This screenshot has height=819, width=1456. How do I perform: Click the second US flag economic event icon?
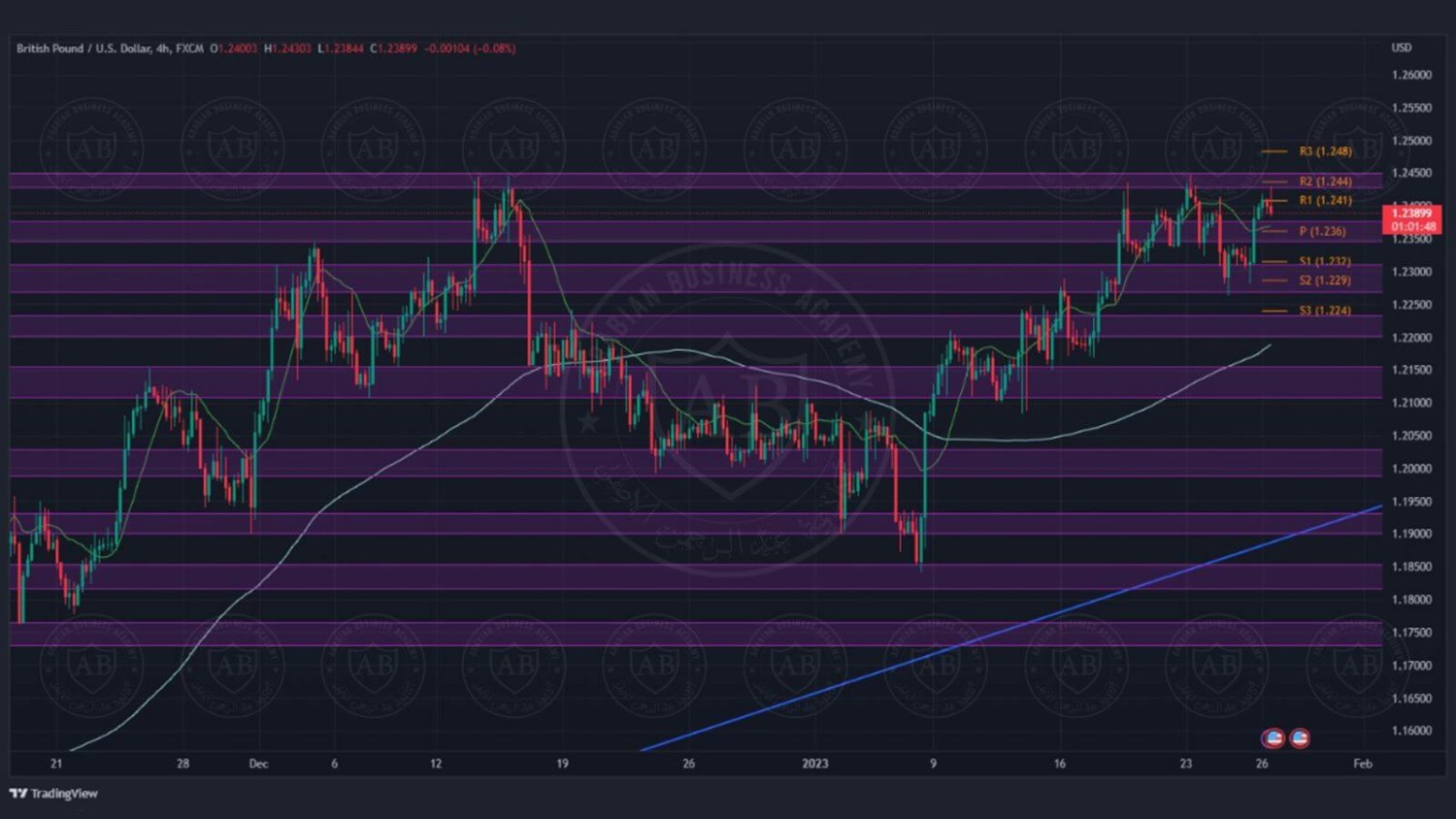[x=1300, y=738]
